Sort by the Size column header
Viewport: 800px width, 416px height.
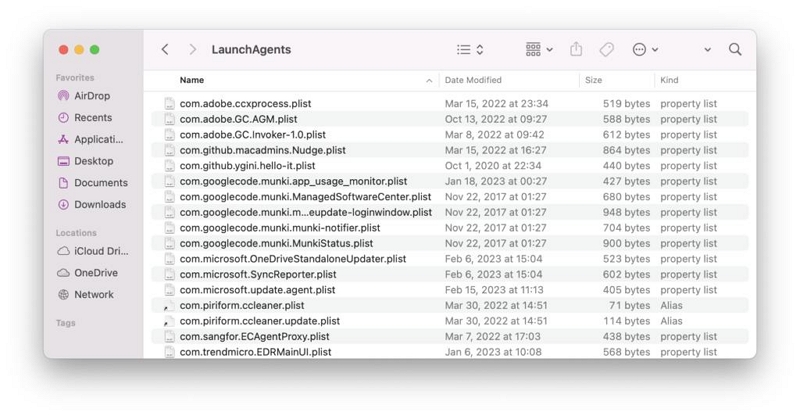click(x=593, y=80)
